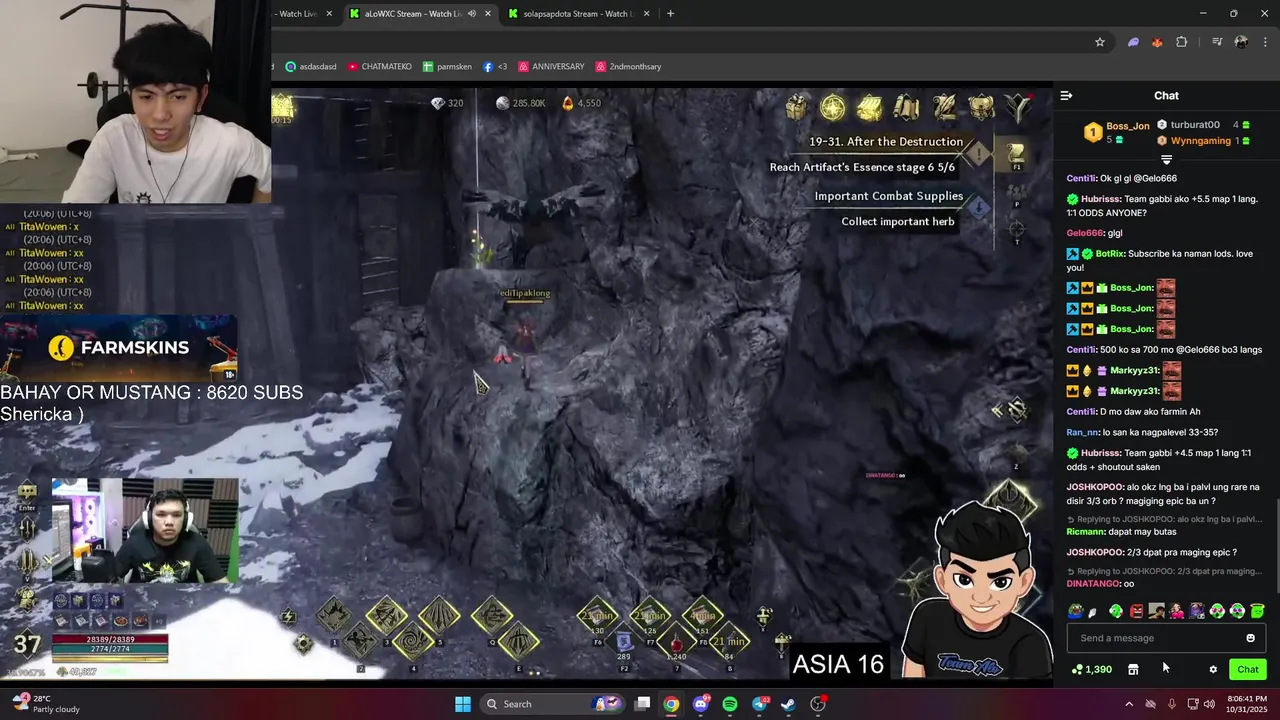Mute the aLoWXC Stream tab audio
The height and width of the screenshot is (720, 1280).
(472, 14)
